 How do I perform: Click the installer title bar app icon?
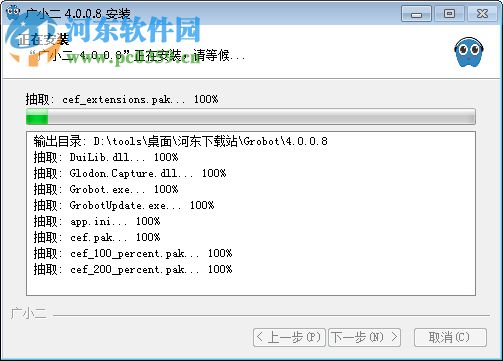click(x=13, y=13)
